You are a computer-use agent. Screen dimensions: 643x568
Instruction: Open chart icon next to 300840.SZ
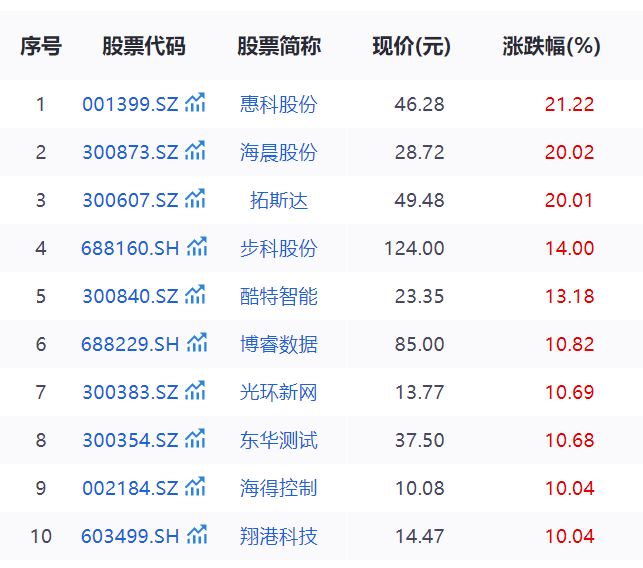click(195, 294)
